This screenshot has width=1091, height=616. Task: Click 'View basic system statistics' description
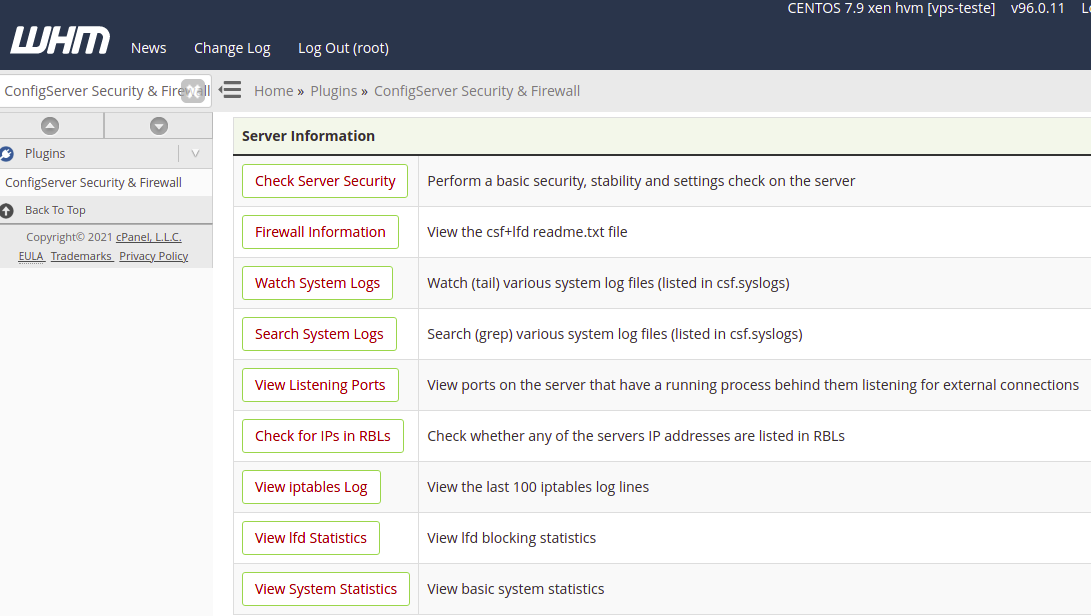pyautogui.click(x=516, y=589)
